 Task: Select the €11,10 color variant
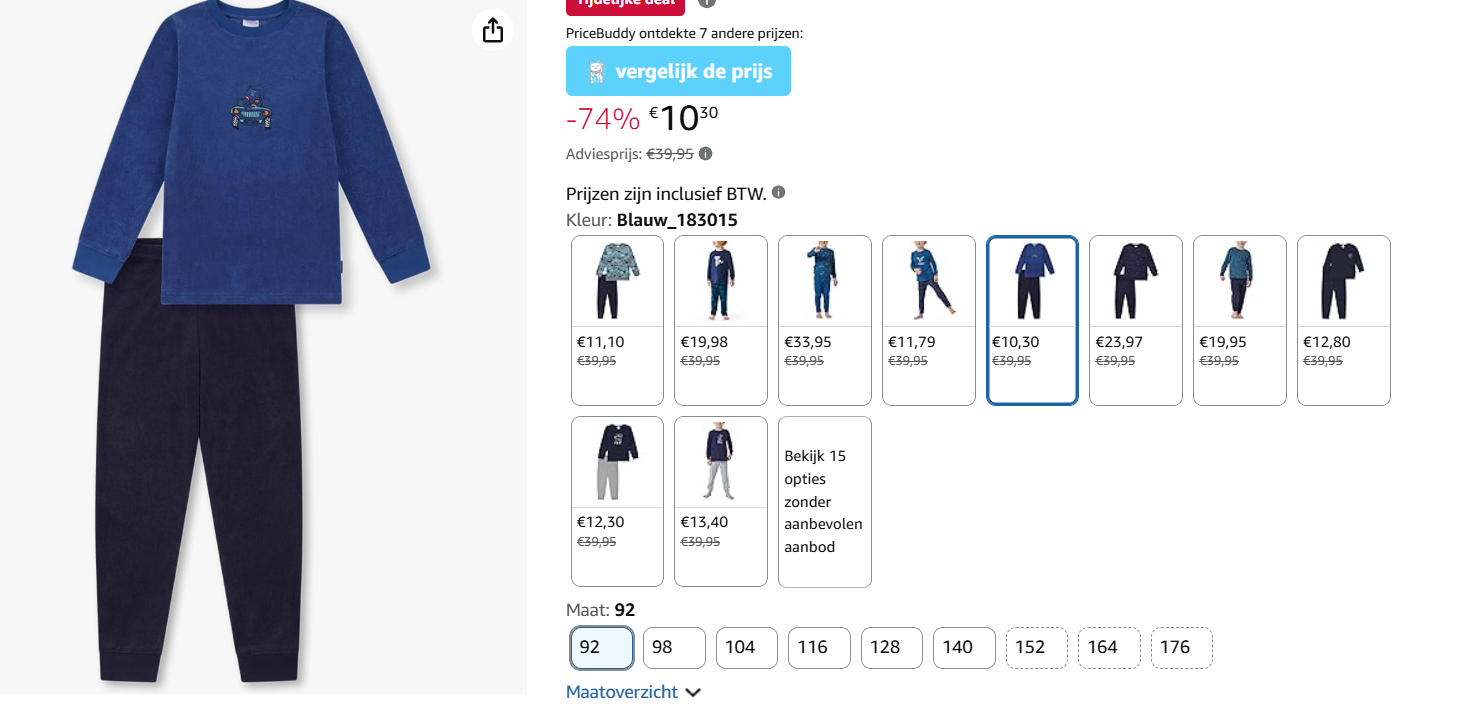click(617, 320)
